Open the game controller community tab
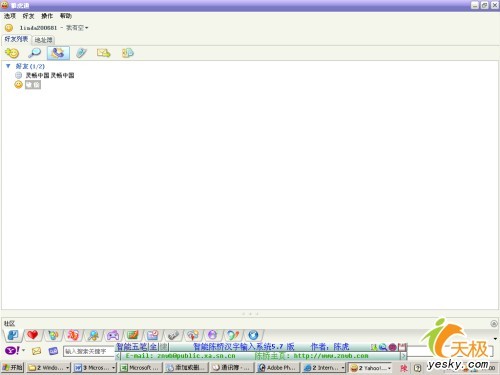 pos(113,335)
